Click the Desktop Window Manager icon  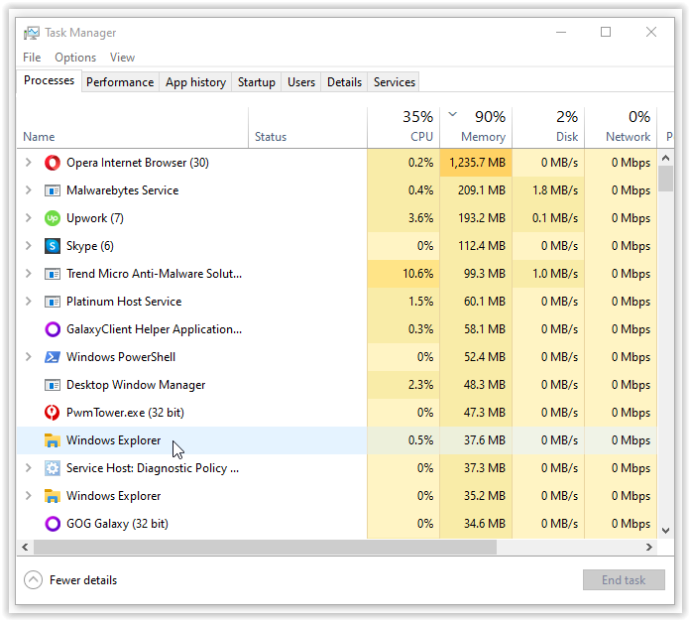click(52, 385)
